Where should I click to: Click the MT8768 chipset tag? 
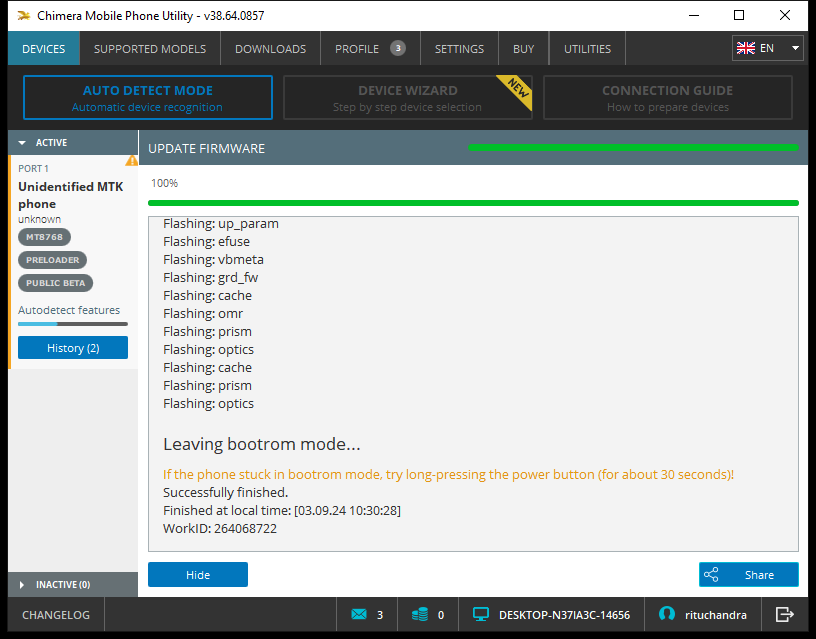44,237
